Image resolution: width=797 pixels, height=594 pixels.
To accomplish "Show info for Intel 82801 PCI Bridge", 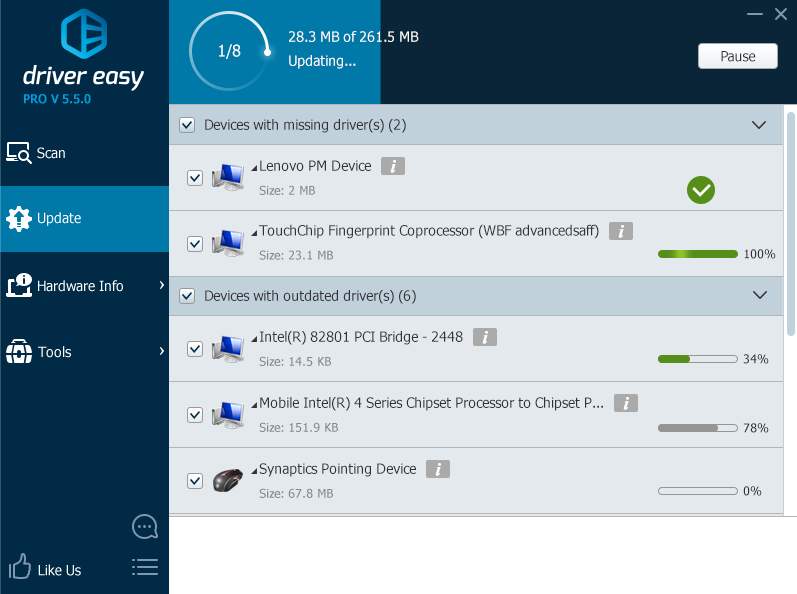I will tap(485, 337).
